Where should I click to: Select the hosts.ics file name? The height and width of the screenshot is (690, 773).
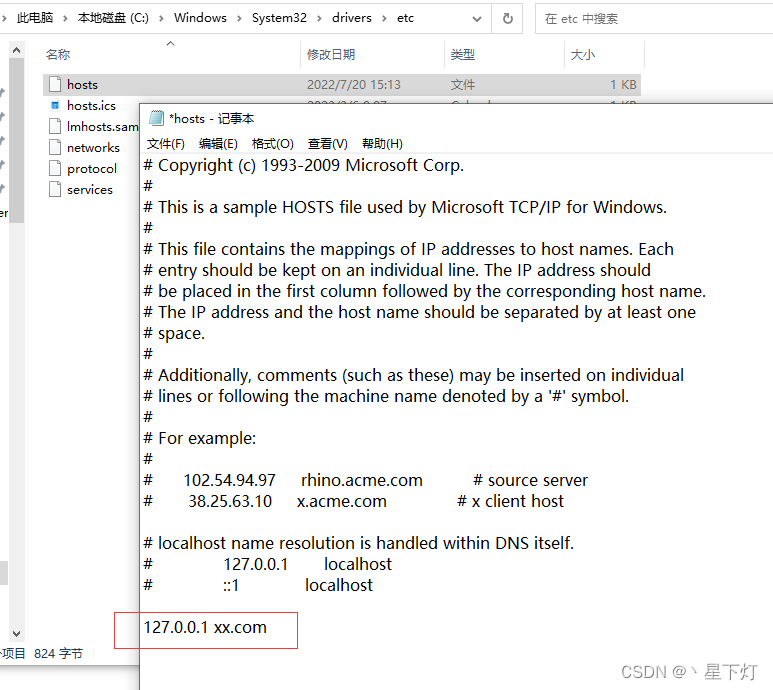[x=91, y=105]
